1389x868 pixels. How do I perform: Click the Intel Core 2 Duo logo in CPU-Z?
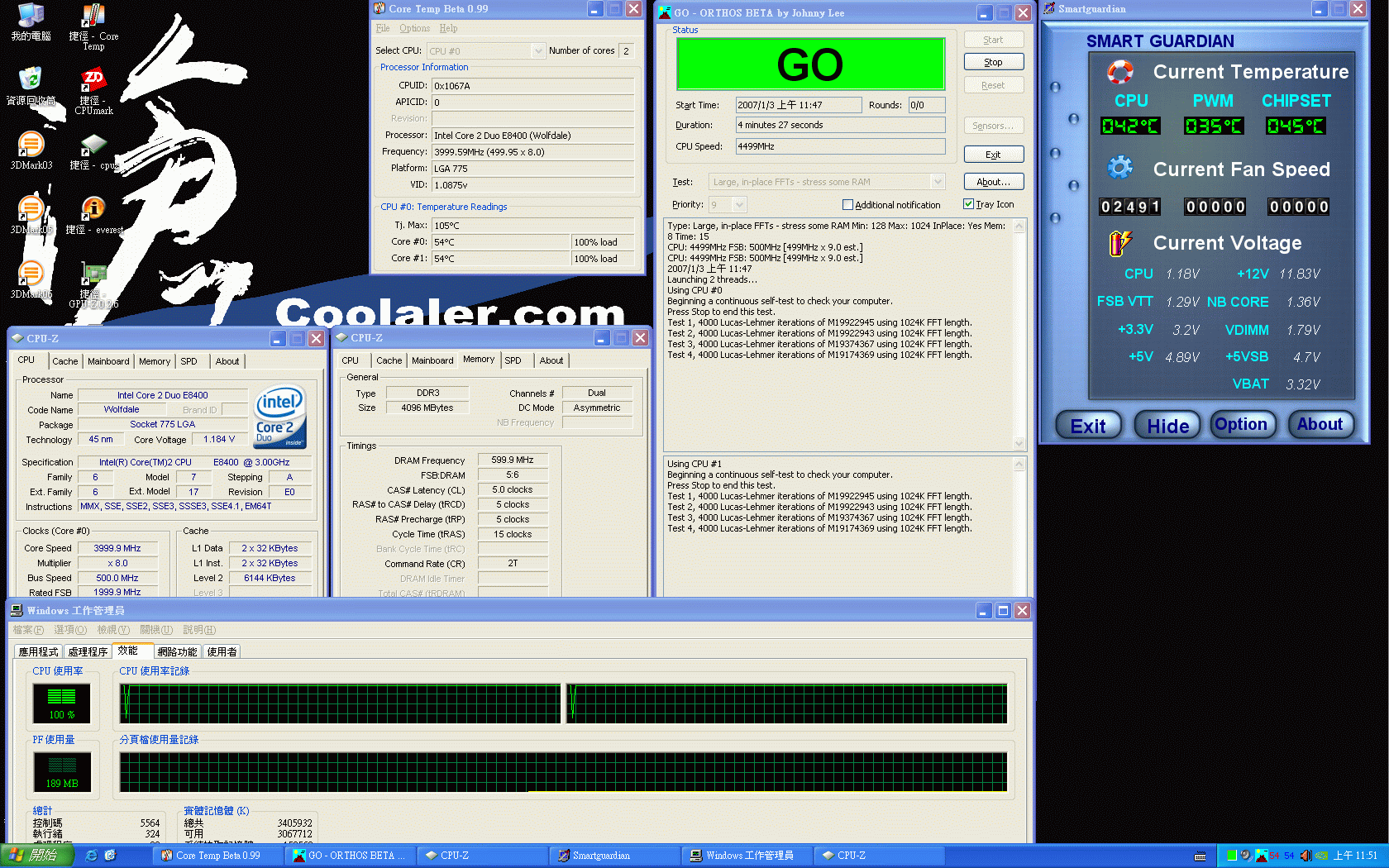pyautogui.click(x=280, y=417)
